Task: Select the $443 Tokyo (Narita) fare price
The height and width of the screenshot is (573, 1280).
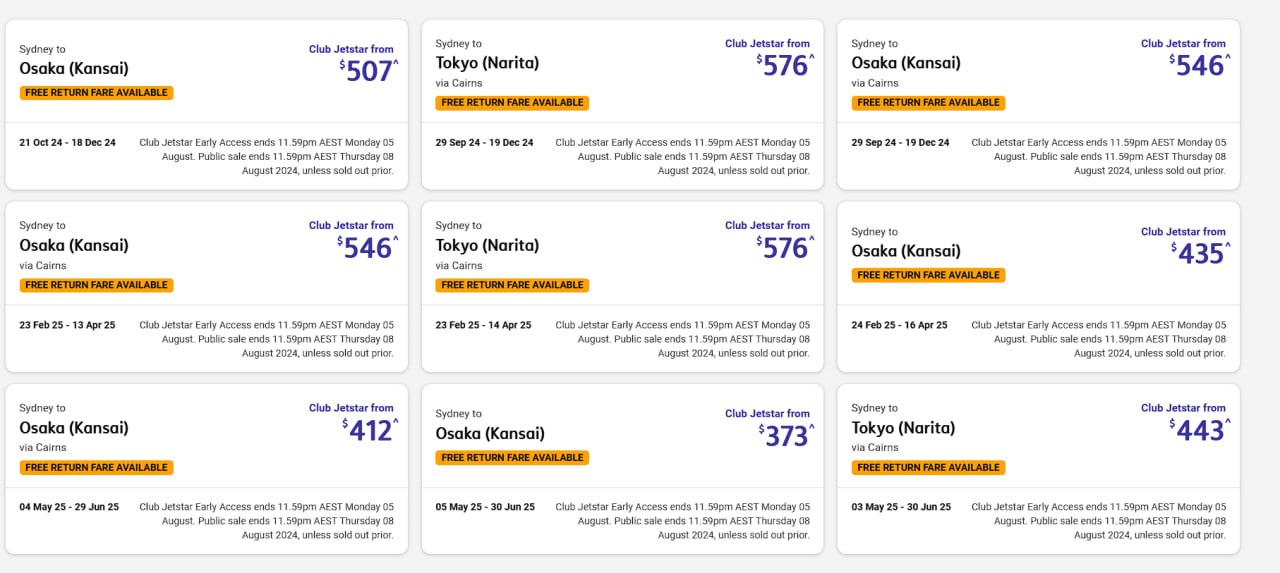Action: [x=1200, y=431]
